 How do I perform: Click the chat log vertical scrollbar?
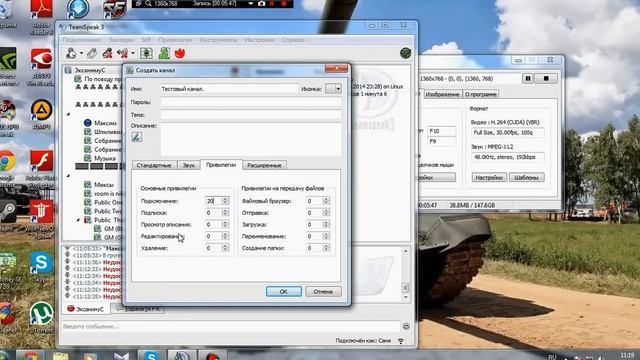405,274
